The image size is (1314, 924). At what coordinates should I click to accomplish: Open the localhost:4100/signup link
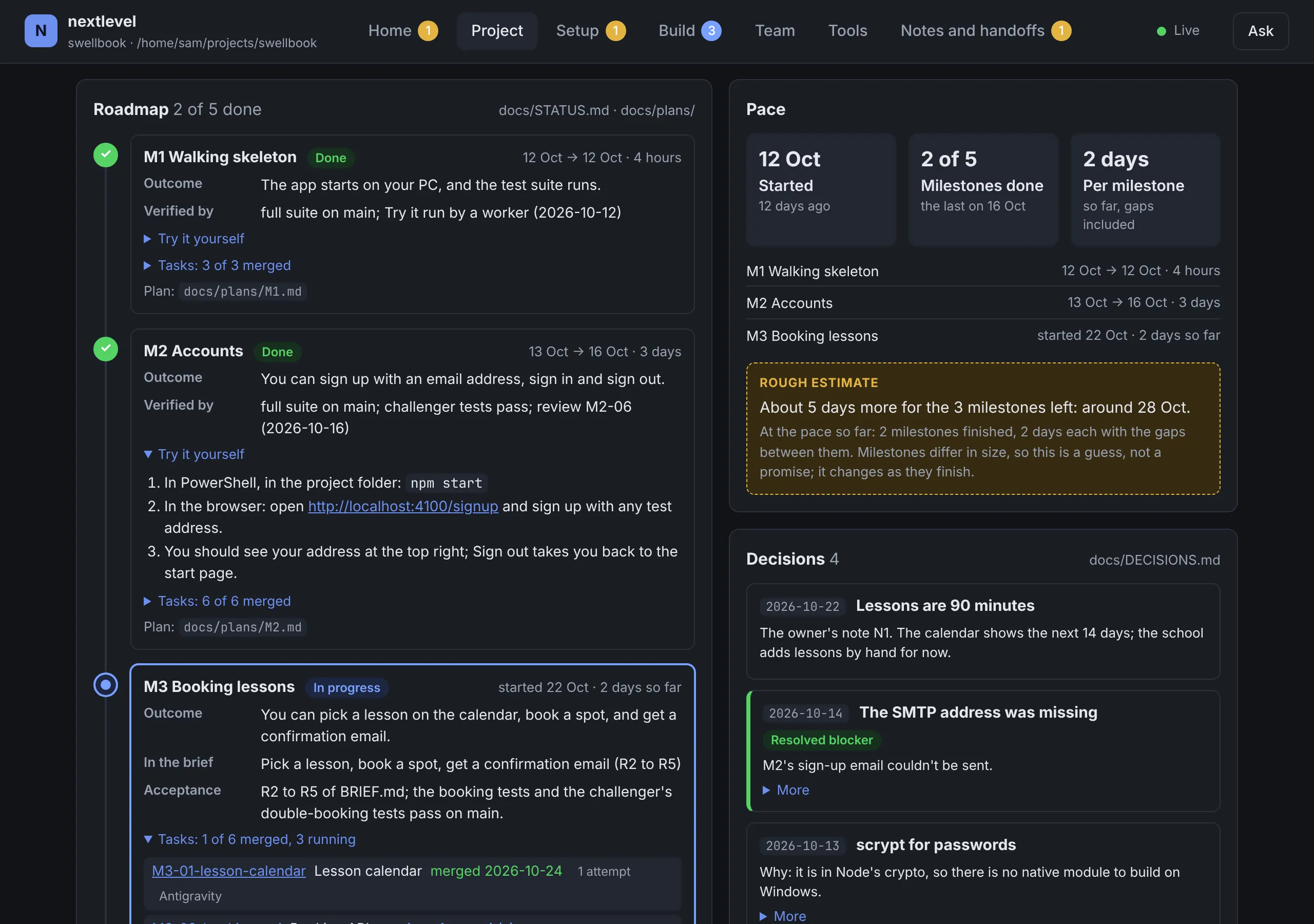(403, 507)
